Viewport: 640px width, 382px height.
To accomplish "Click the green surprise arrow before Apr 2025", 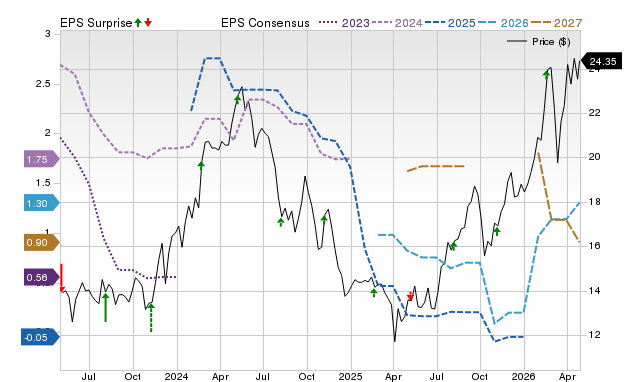I will 374,293.
